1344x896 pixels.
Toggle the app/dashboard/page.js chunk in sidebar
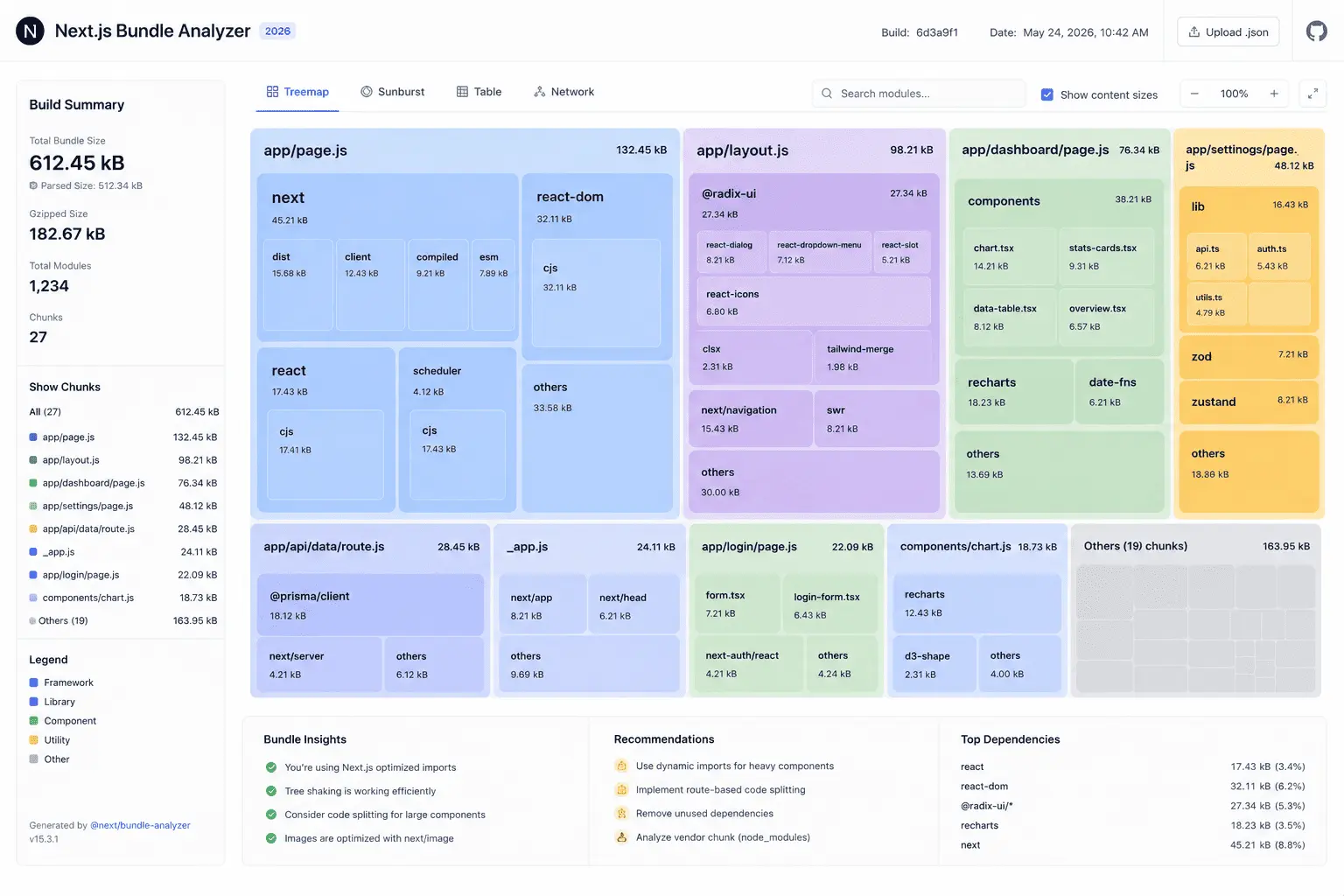pos(123,483)
